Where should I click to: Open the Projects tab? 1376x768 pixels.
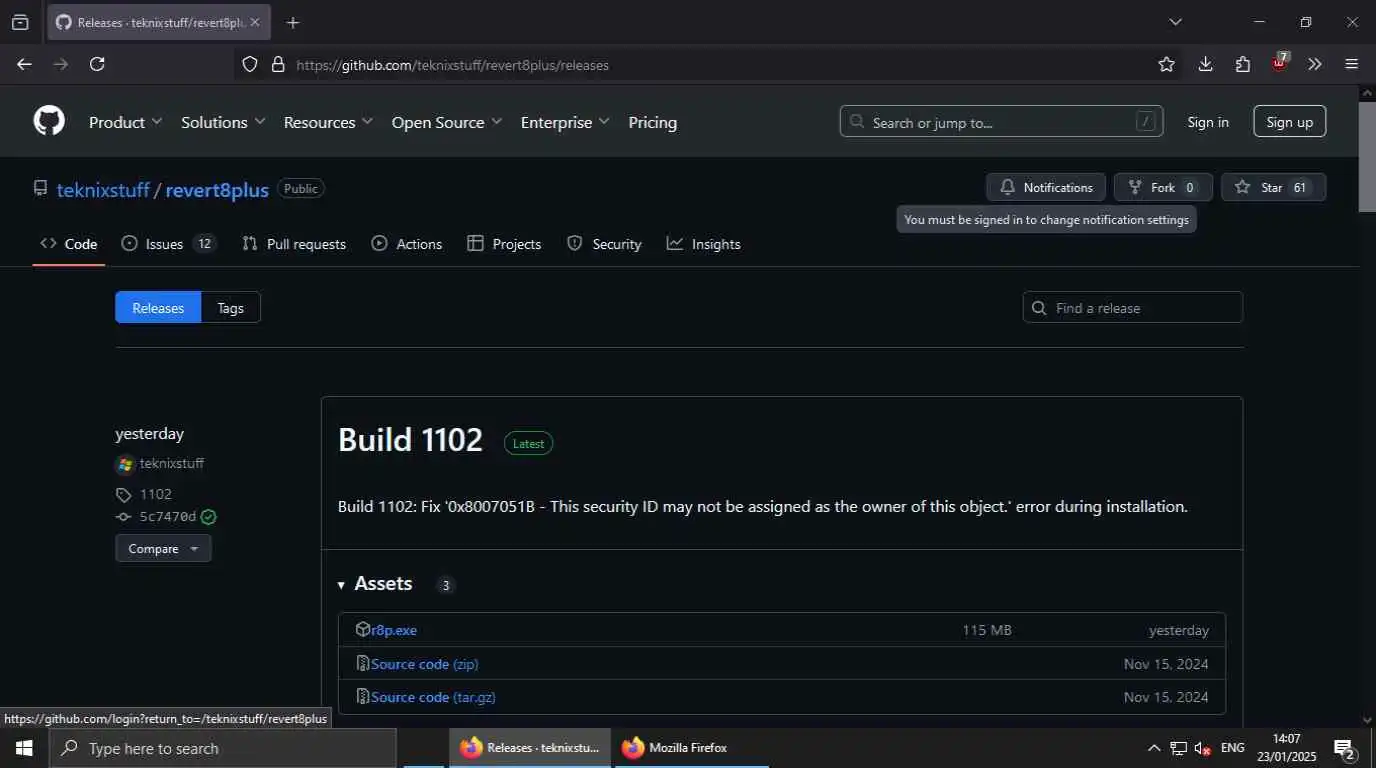[504, 244]
